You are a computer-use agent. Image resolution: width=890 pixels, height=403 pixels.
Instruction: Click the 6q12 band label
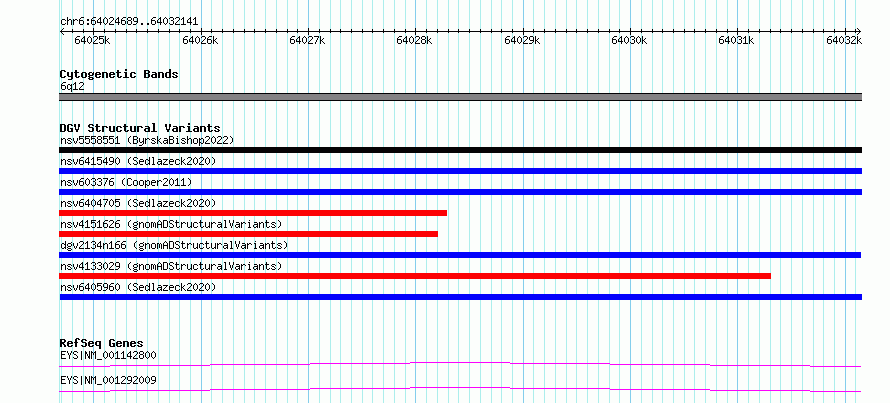(72, 86)
